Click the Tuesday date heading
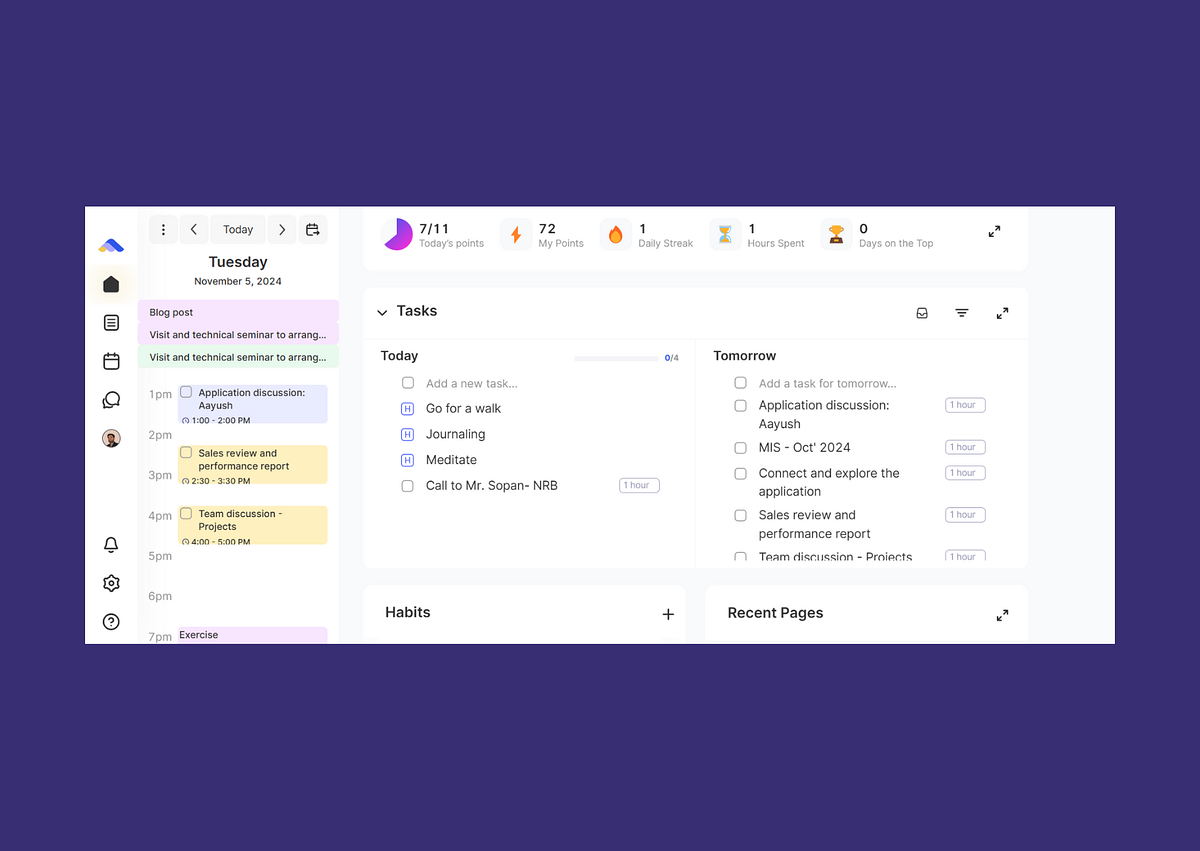 pyautogui.click(x=238, y=262)
